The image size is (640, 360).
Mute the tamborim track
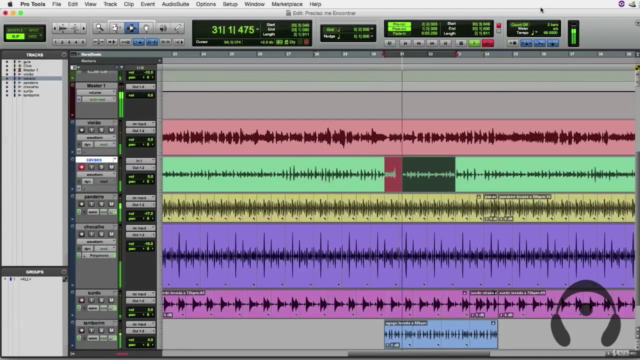point(111,331)
